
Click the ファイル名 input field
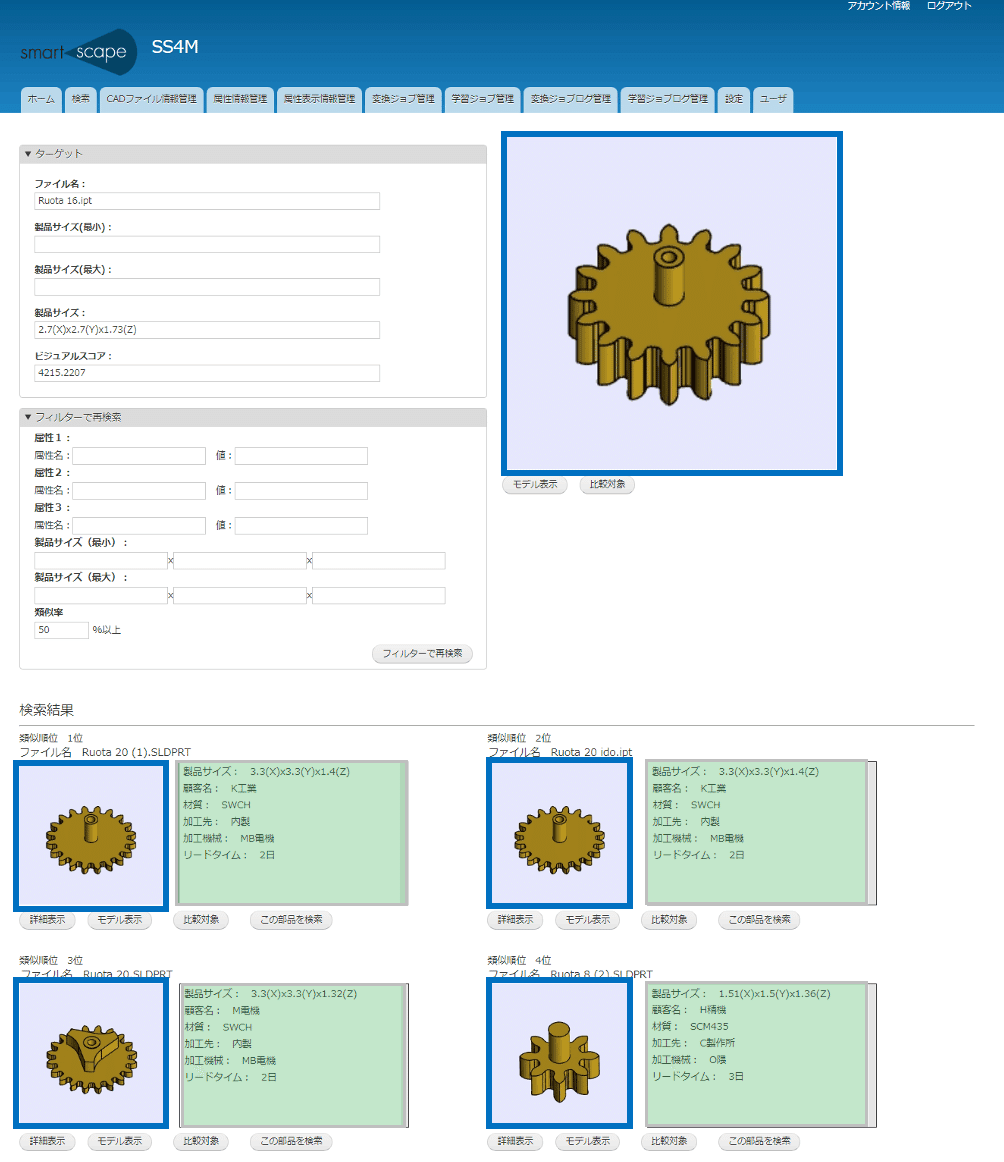click(x=207, y=201)
